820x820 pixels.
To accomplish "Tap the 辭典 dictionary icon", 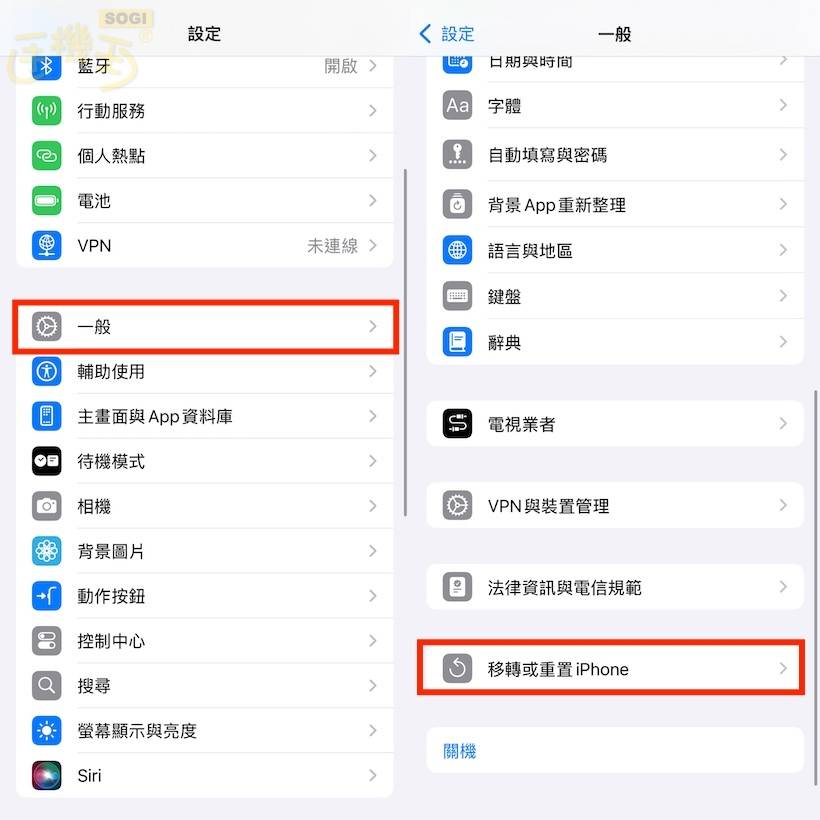I will tap(457, 341).
